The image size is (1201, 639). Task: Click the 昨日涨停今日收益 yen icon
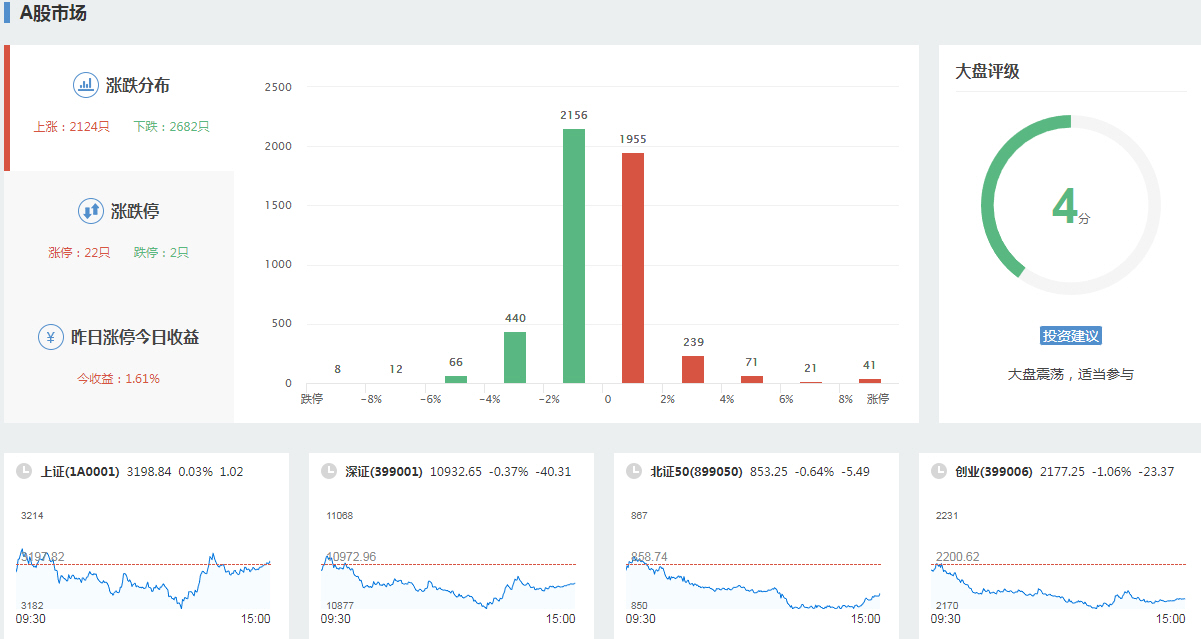[x=51, y=337]
